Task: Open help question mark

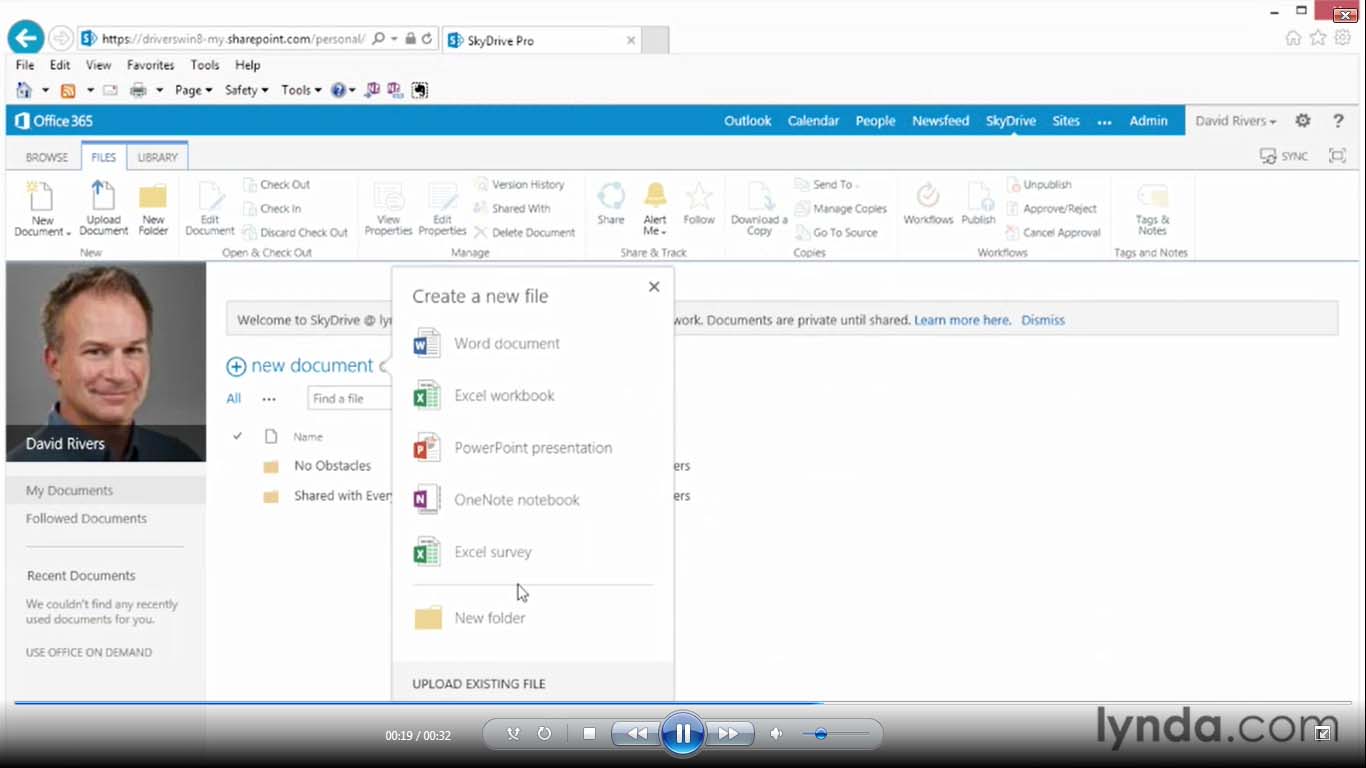Action: (x=1338, y=120)
